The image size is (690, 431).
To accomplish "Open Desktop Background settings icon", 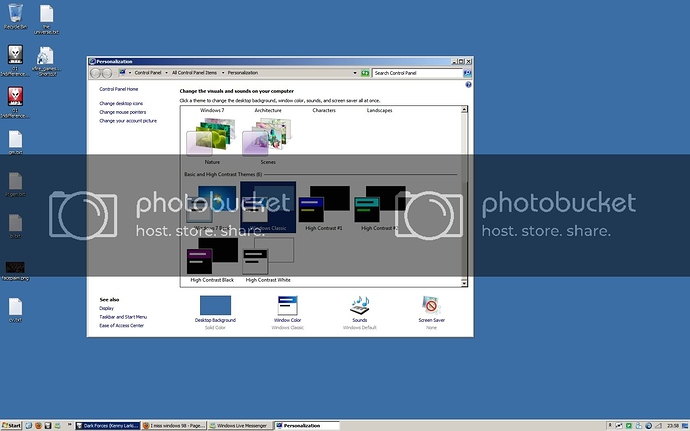I will coord(215,306).
